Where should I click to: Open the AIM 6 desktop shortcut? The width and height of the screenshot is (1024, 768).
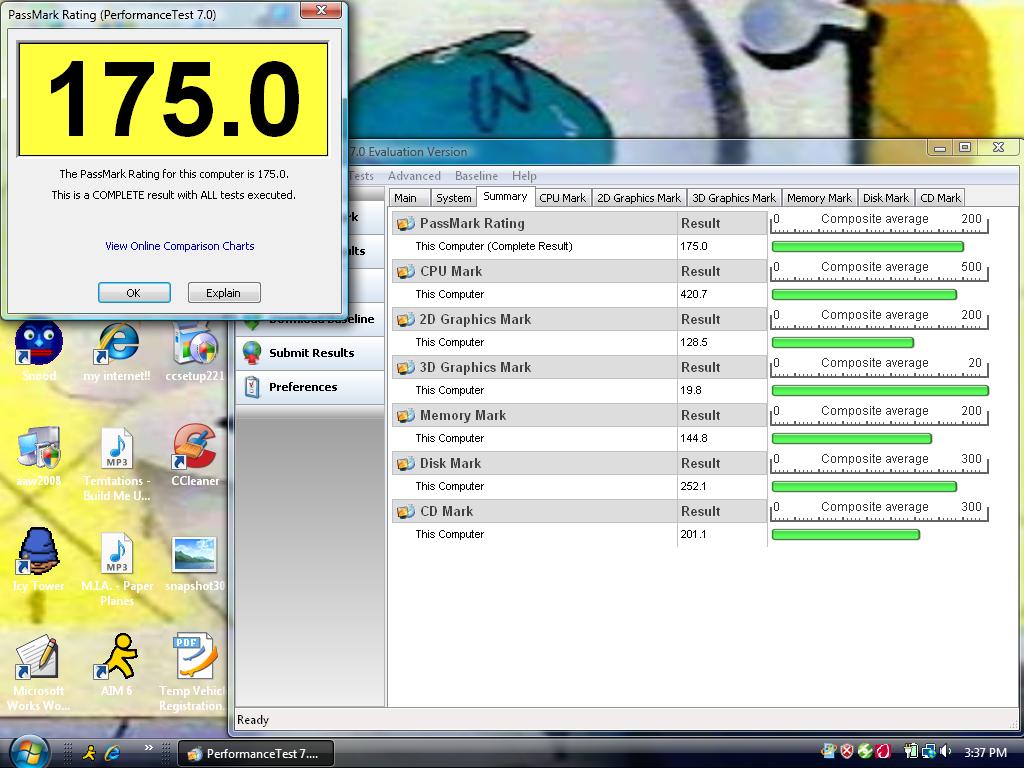[x=118, y=657]
